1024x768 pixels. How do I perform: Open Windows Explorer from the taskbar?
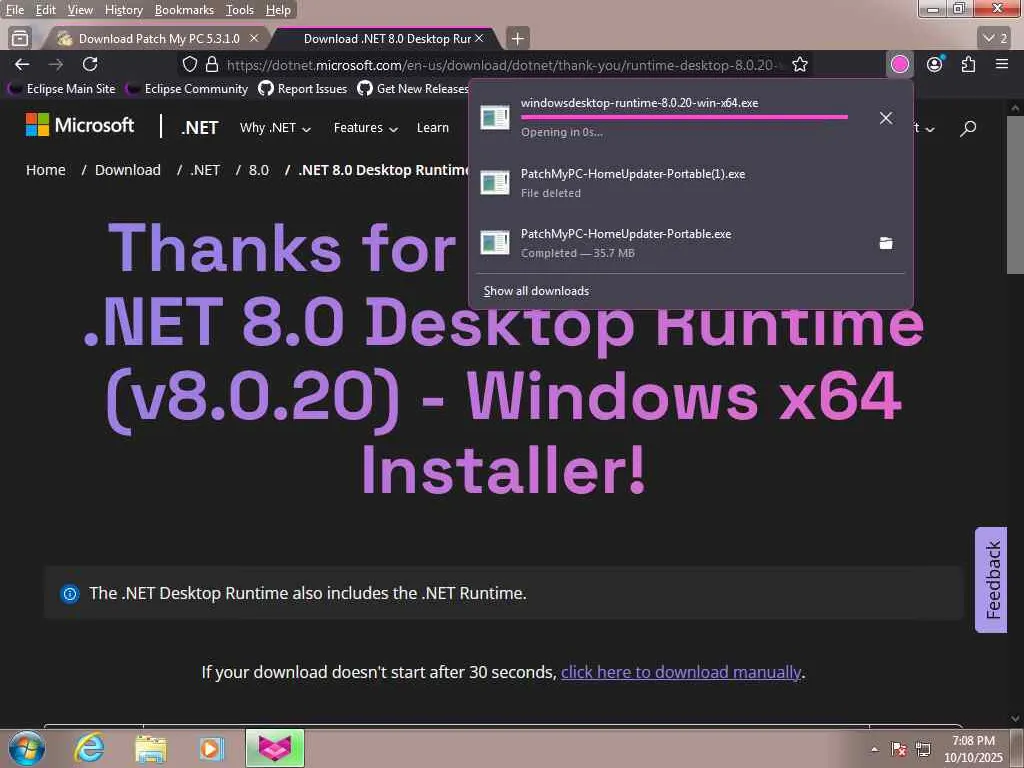(x=150, y=748)
